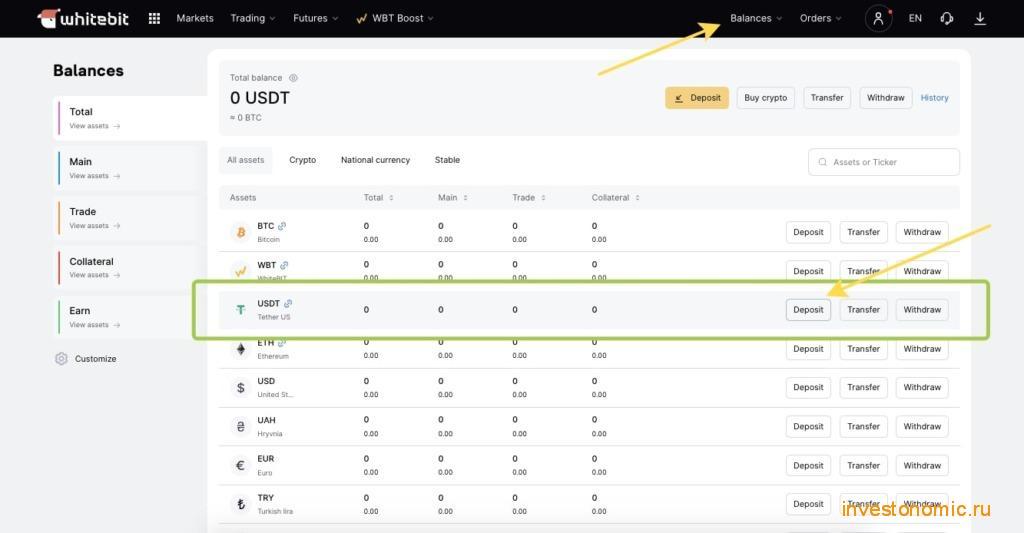Viewport: 1024px width, 533px height.
Task: Click the top Transfer button
Action: click(x=827, y=98)
